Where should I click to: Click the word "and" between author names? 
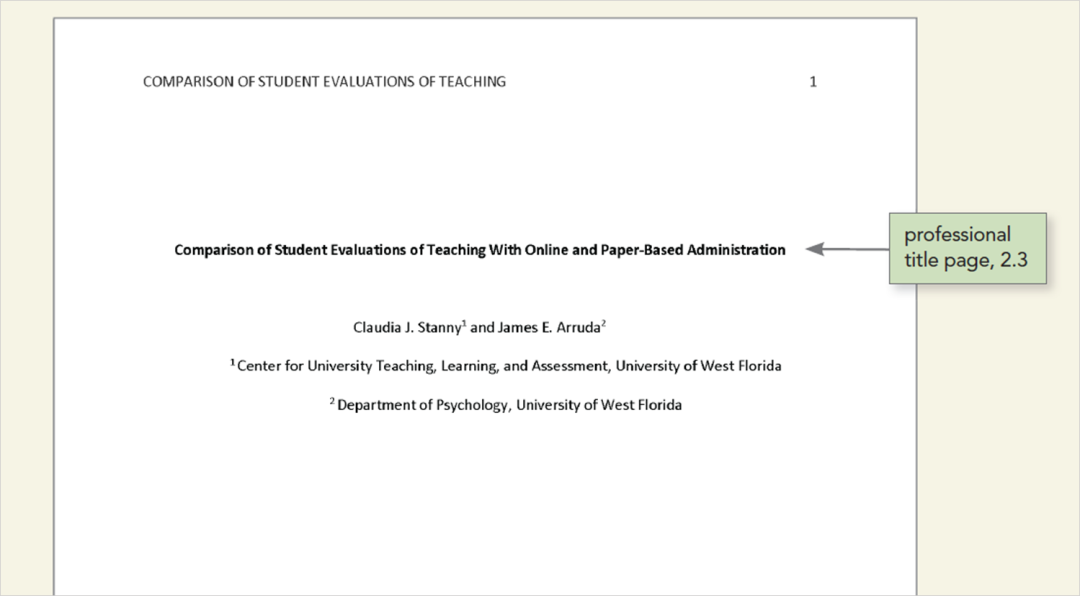coord(481,328)
